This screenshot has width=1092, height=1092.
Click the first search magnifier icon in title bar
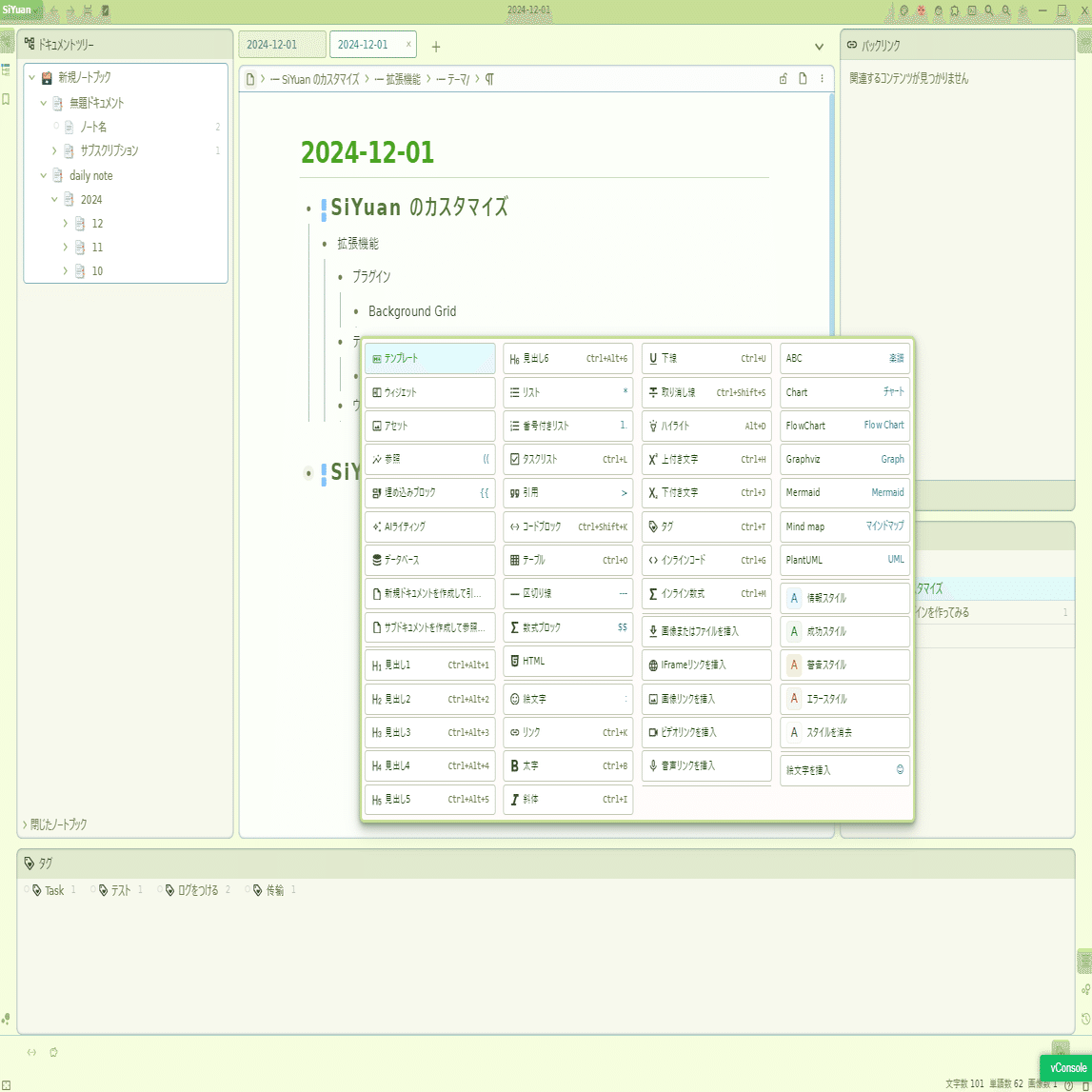point(989,10)
